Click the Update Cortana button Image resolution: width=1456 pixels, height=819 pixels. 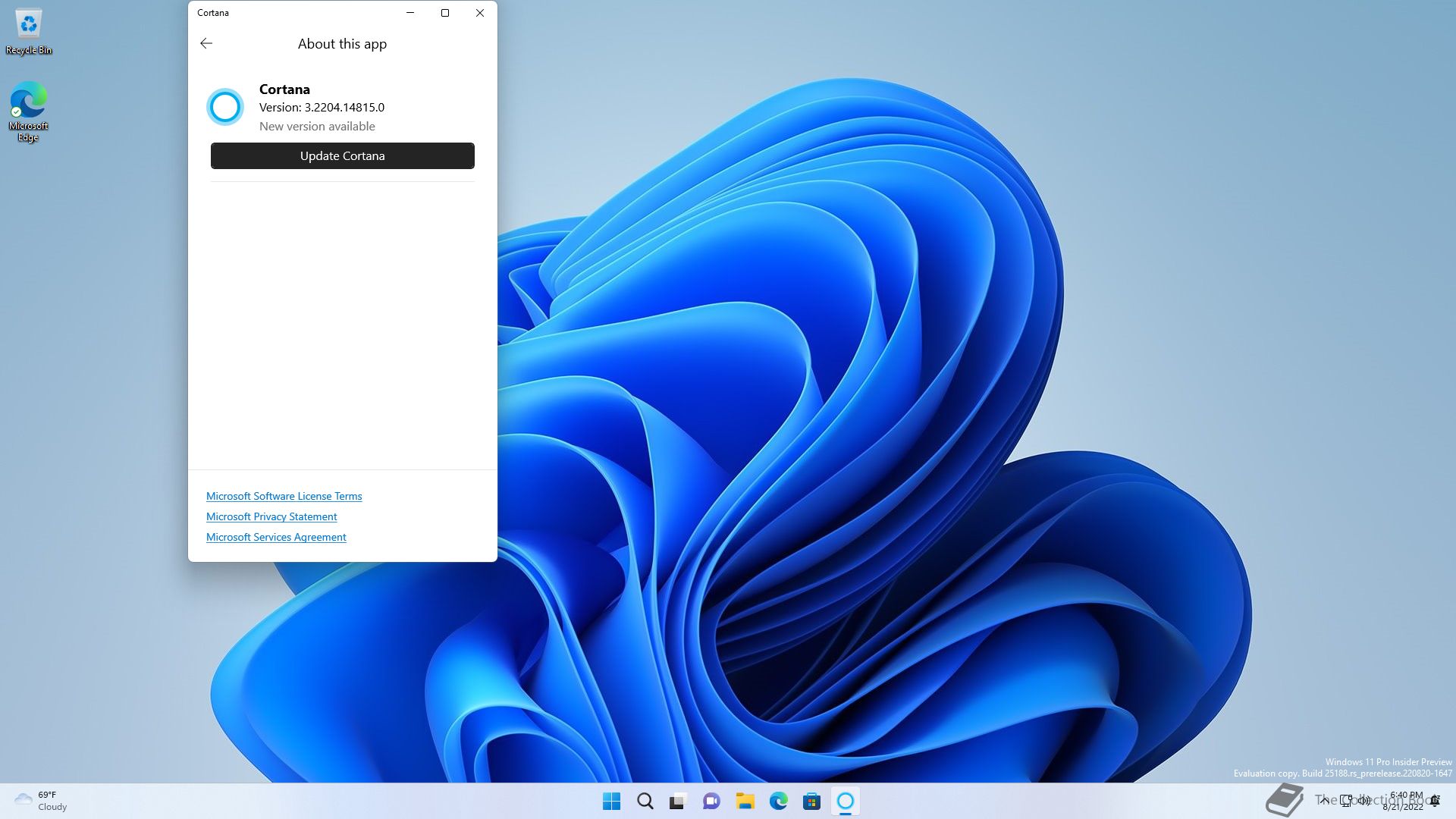[x=343, y=155]
